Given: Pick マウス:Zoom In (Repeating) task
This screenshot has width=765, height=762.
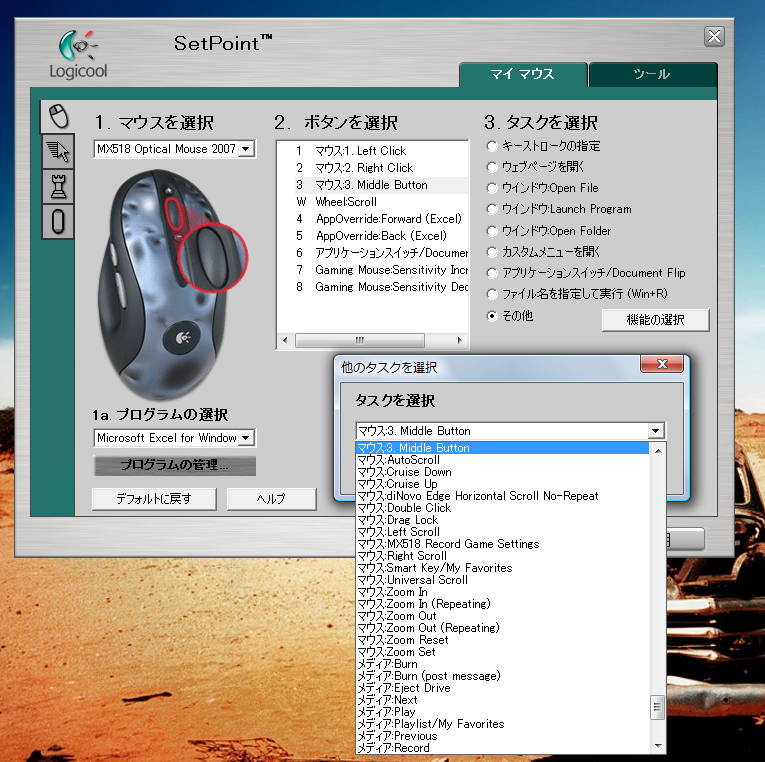Looking at the screenshot, I should point(503,604).
